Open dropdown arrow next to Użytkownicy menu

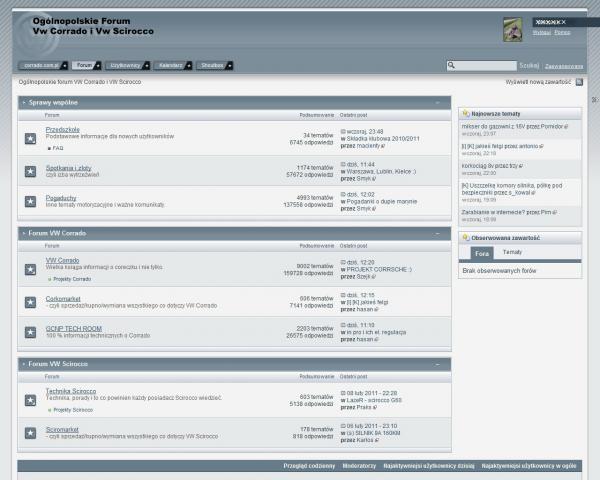pyautogui.click(x=147, y=66)
